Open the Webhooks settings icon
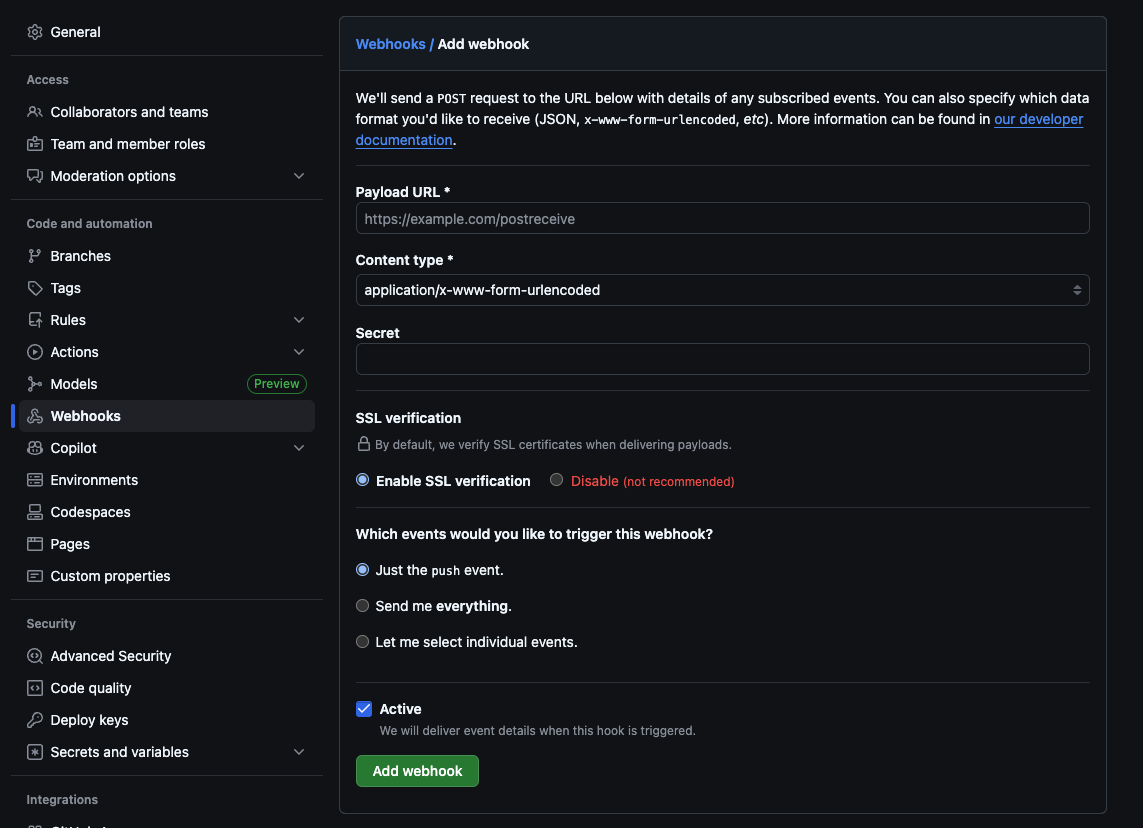This screenshot has width=1143, height=828. (x=33, y=416)
